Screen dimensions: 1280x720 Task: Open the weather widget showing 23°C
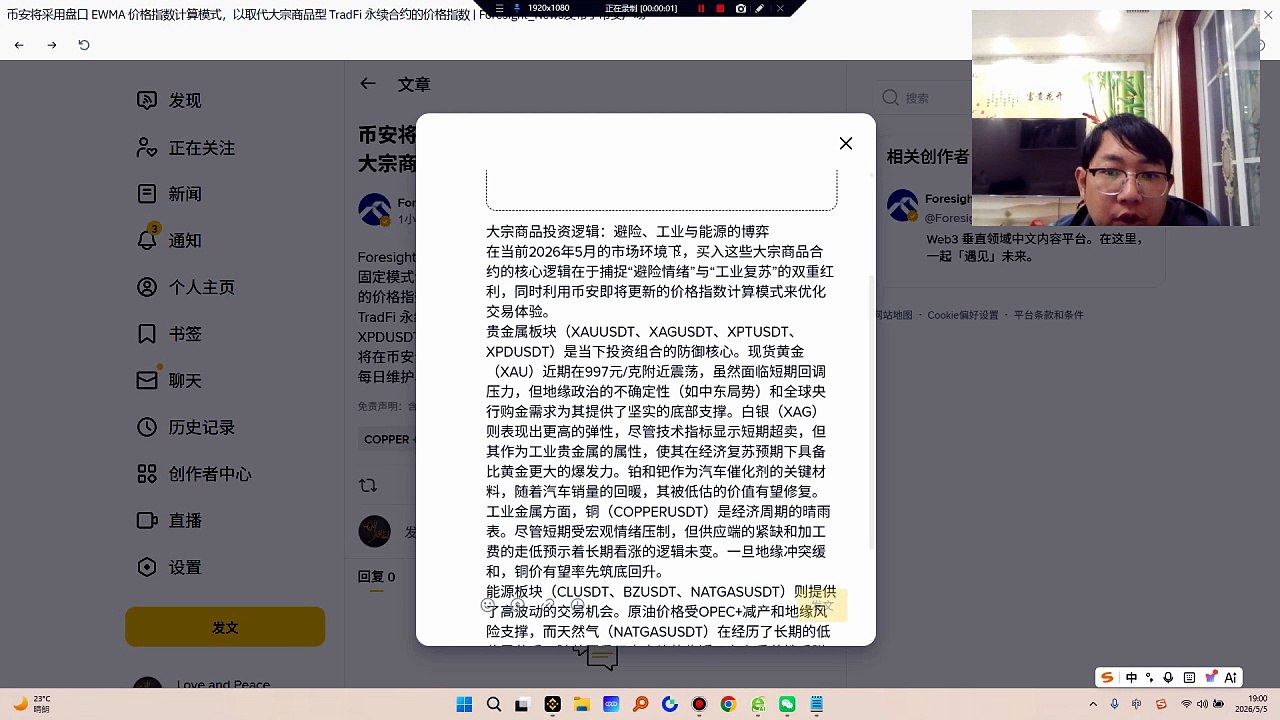coord(33,704)
